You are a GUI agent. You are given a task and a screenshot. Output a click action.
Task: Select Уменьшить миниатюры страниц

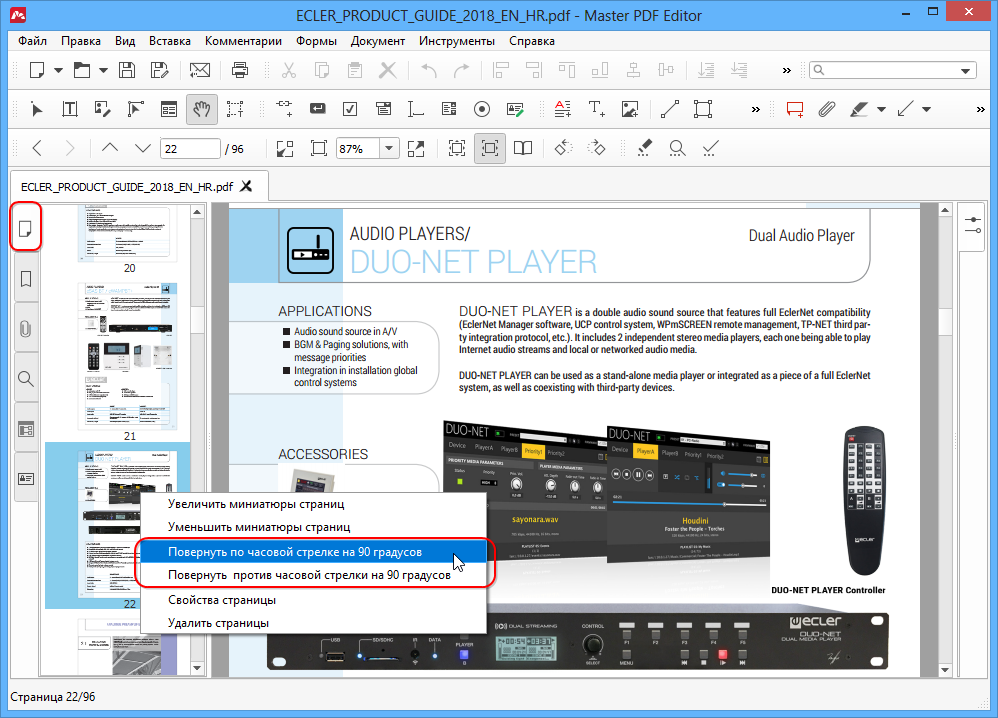tap(313, 527)
